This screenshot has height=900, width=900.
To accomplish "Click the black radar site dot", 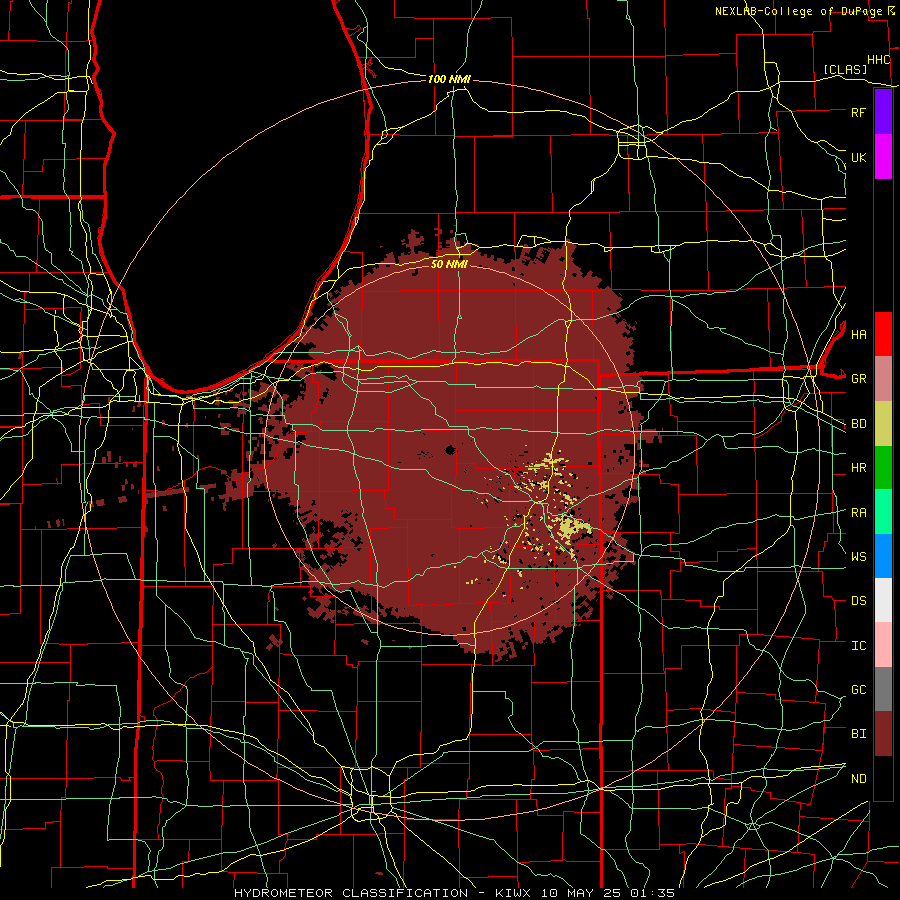I will [450, 450].
